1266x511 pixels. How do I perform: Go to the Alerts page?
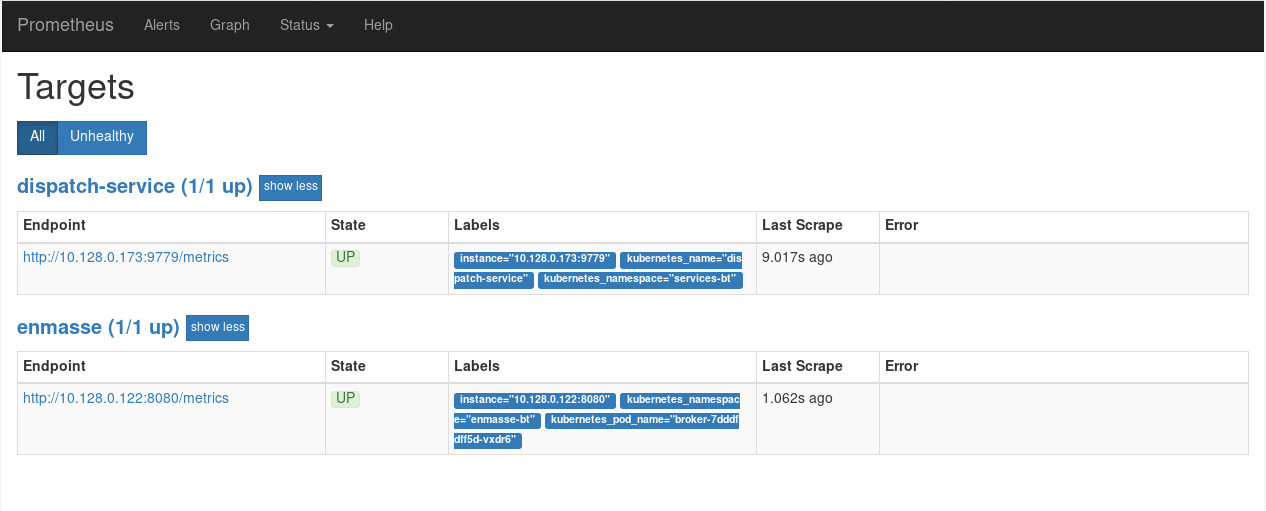coord(162,25)
